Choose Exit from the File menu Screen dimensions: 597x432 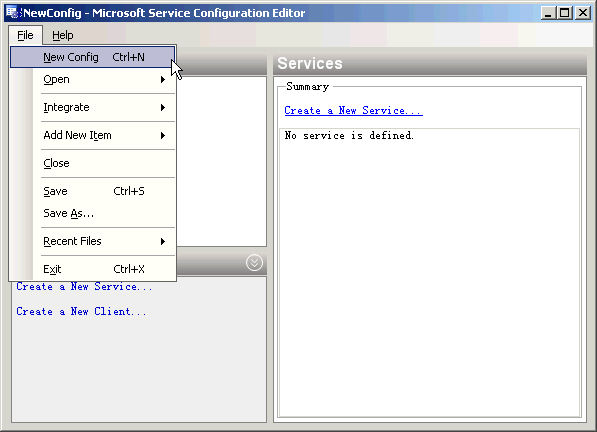[x=93, y=269]
